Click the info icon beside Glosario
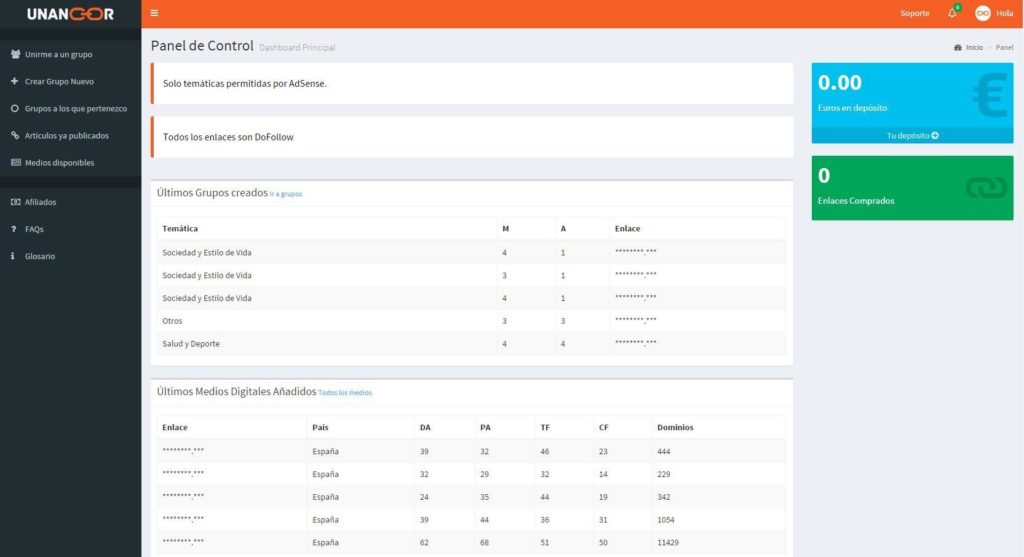Image resolution: width=1024 pixels, height=557 pixels. coord(12,256)
